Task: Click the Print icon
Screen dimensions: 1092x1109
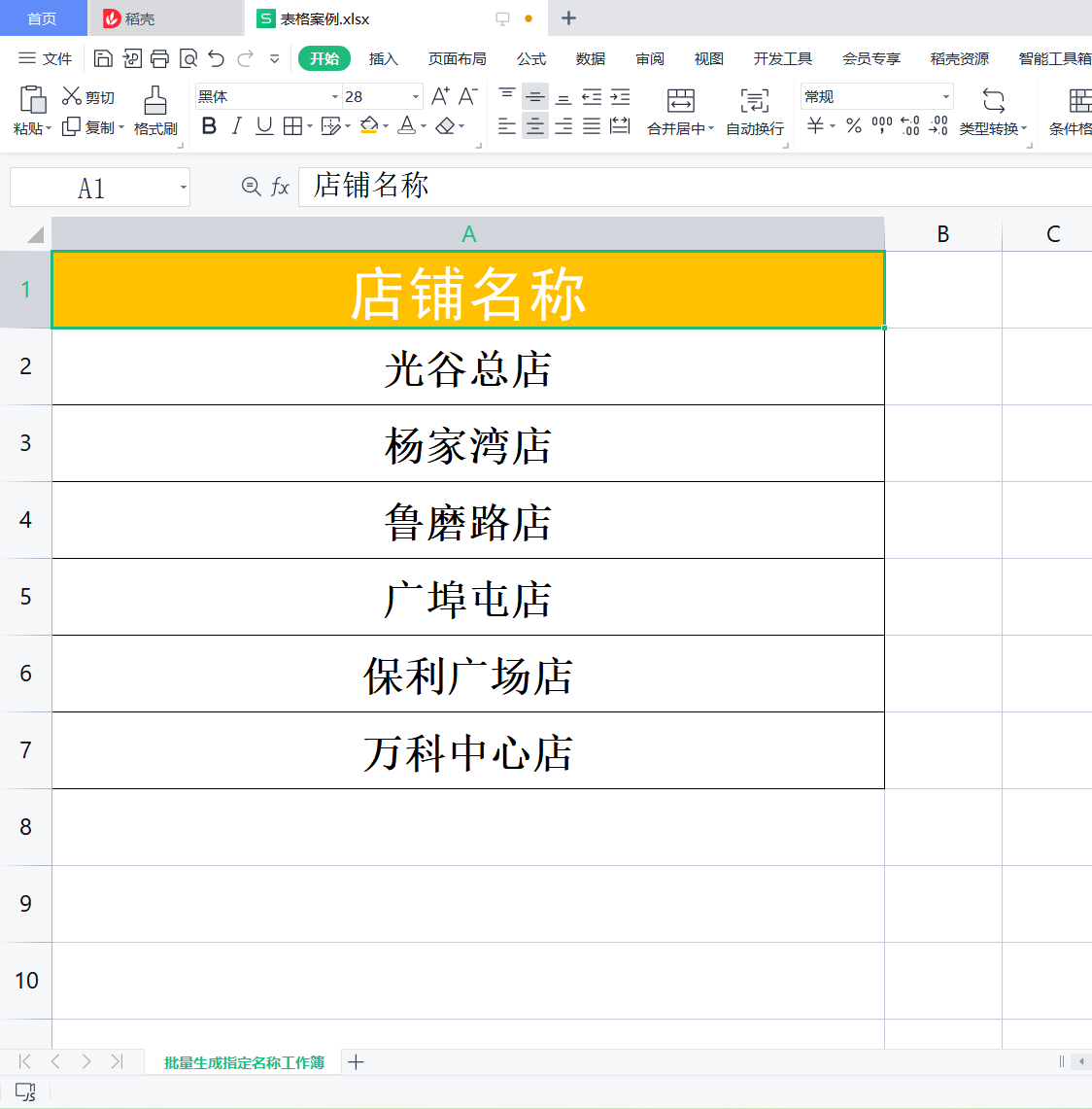Action: 159,58
